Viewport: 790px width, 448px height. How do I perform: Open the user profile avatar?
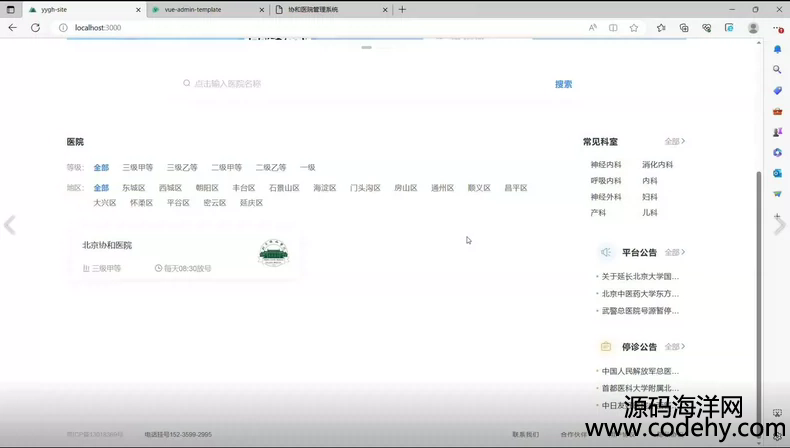coord(753,28)
